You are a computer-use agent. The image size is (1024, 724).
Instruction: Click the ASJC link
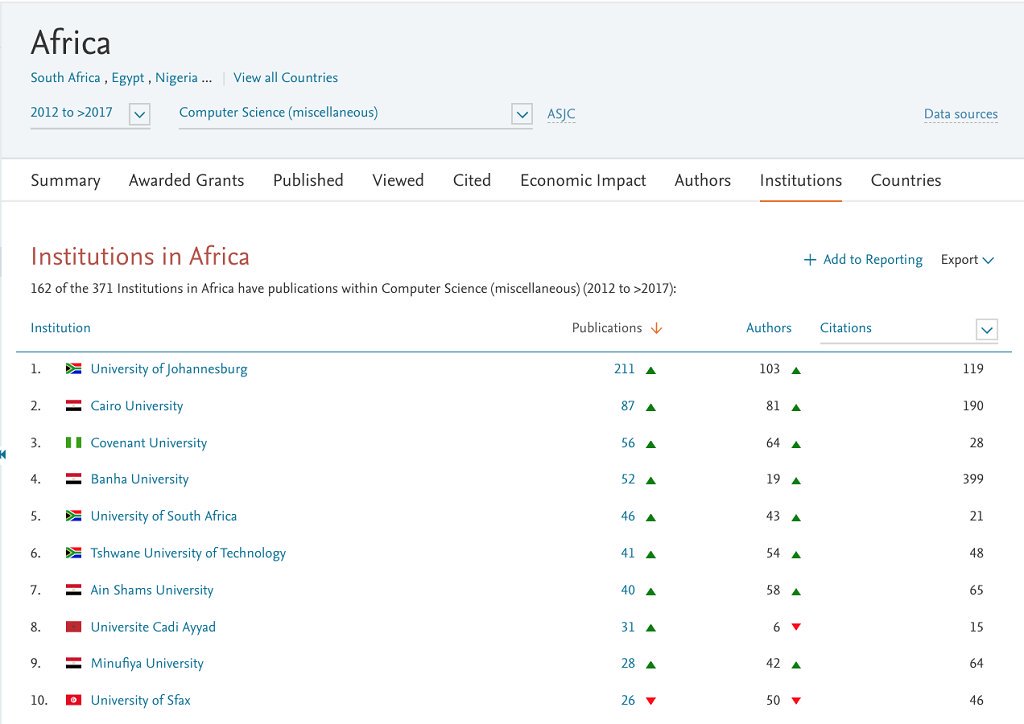[562, 114]
